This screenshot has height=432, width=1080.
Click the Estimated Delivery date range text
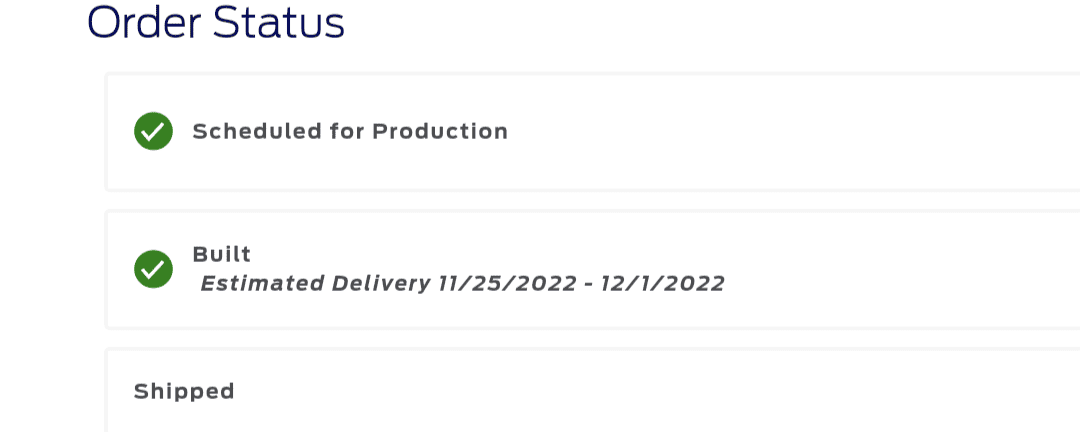click(x=462, y=283)
